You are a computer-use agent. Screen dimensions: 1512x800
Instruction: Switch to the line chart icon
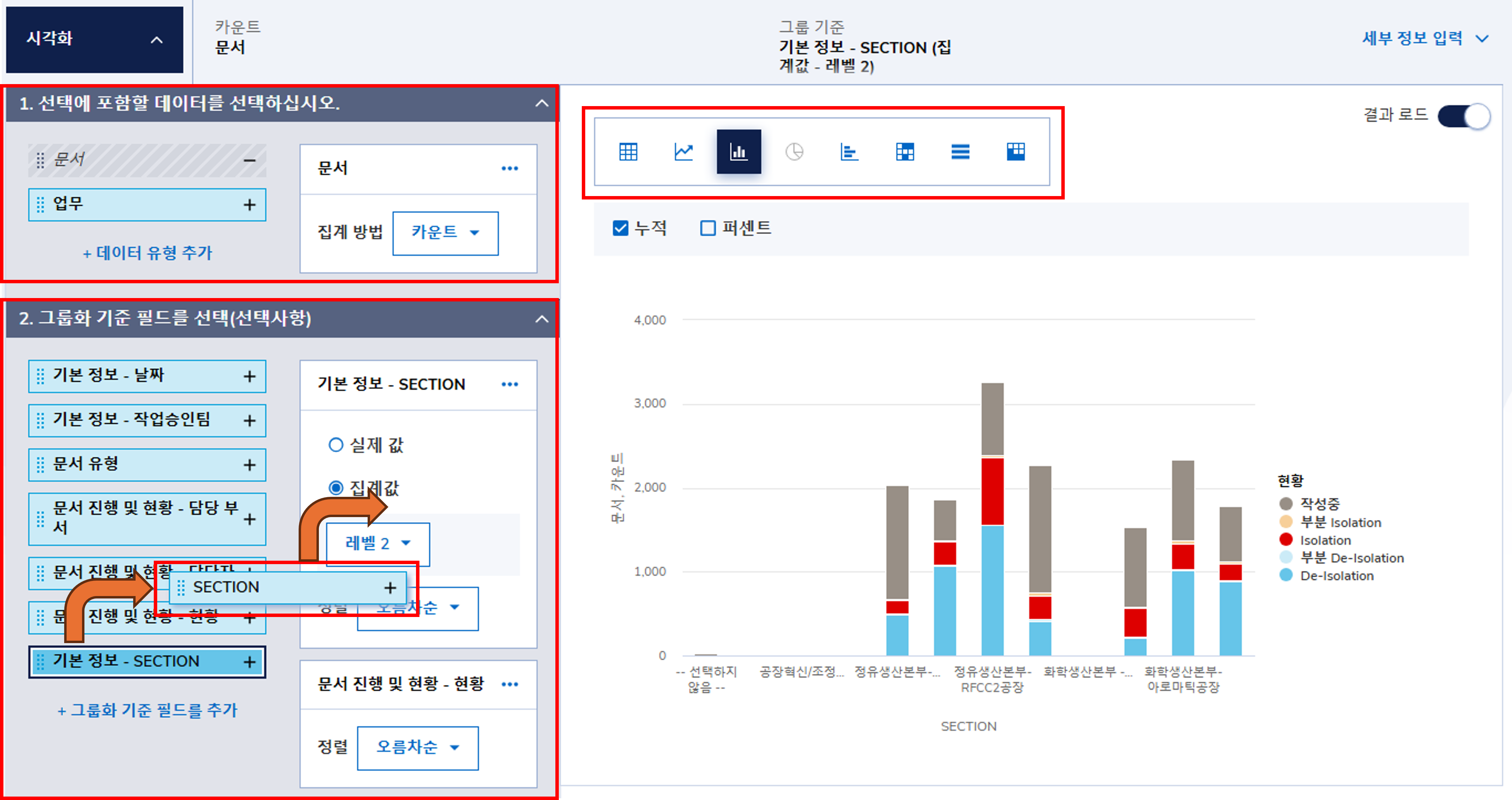click(683, 152)
